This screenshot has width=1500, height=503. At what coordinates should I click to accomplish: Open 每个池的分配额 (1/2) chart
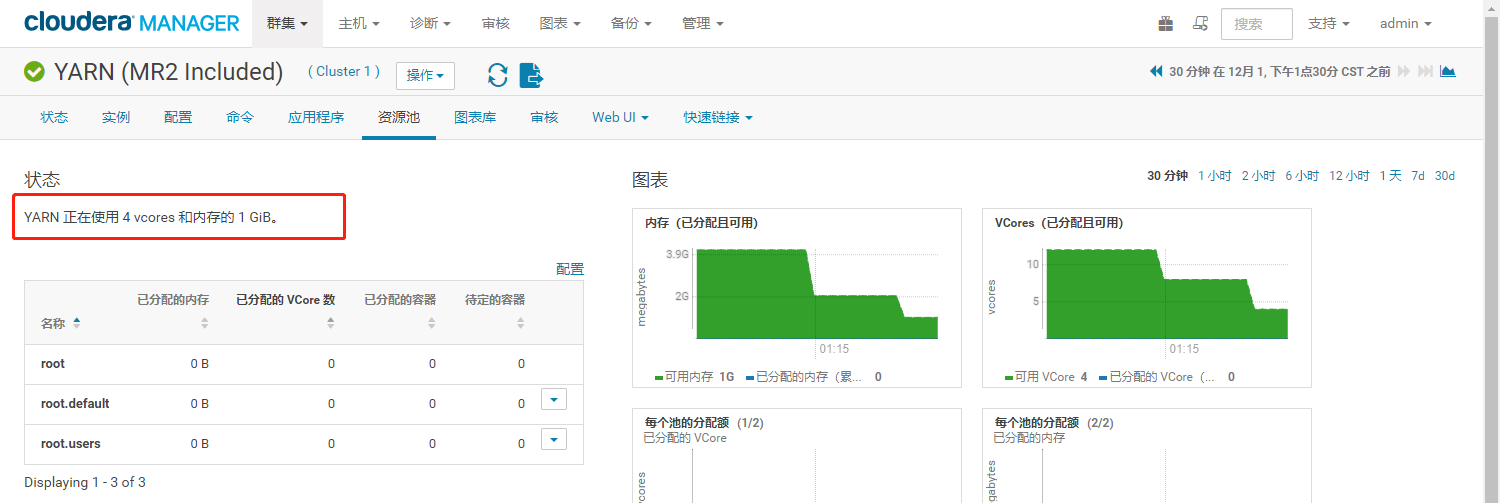pyautogui.click(x=797, y=455)
